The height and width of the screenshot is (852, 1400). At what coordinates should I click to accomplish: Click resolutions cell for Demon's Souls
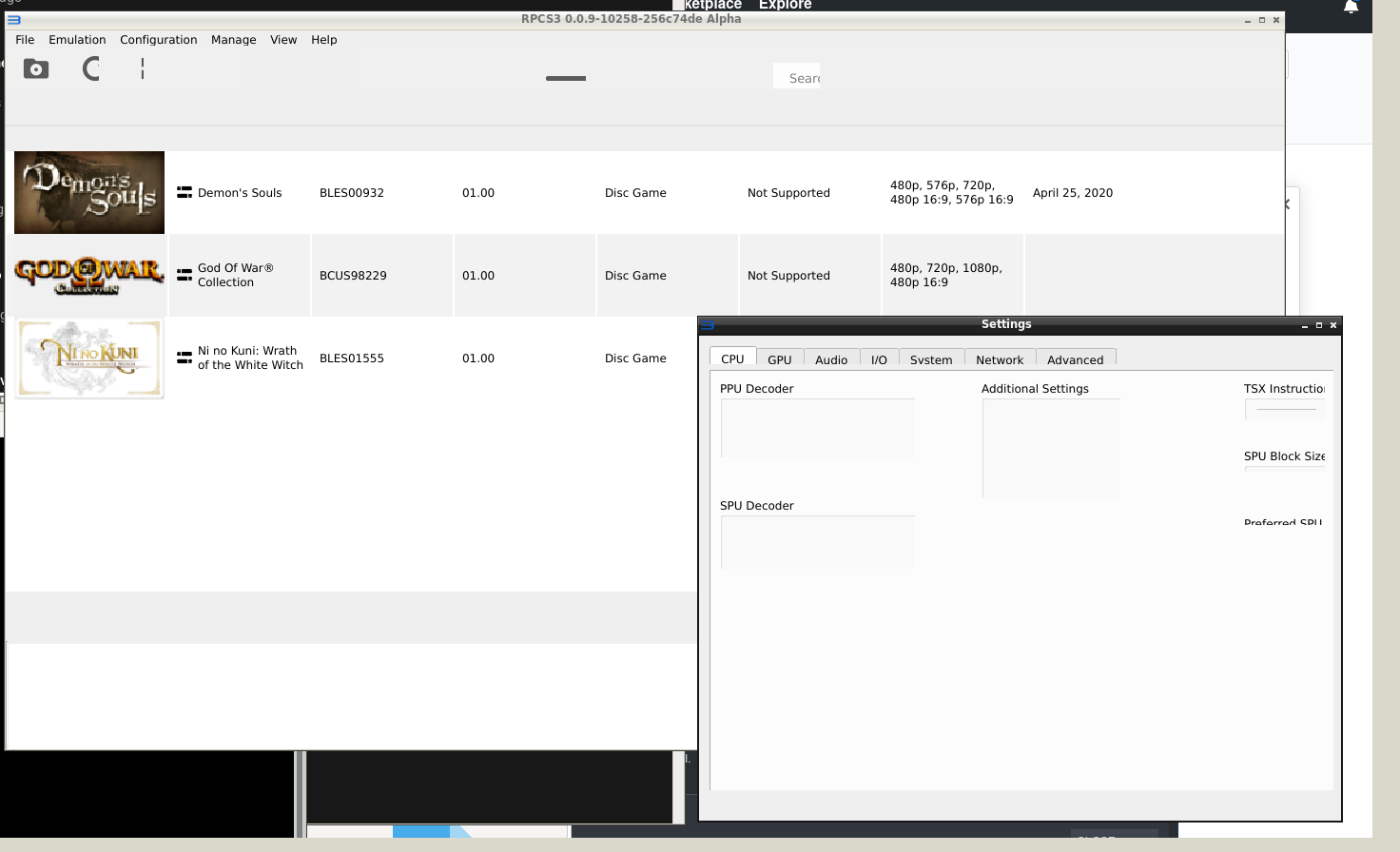click(952, 192)
